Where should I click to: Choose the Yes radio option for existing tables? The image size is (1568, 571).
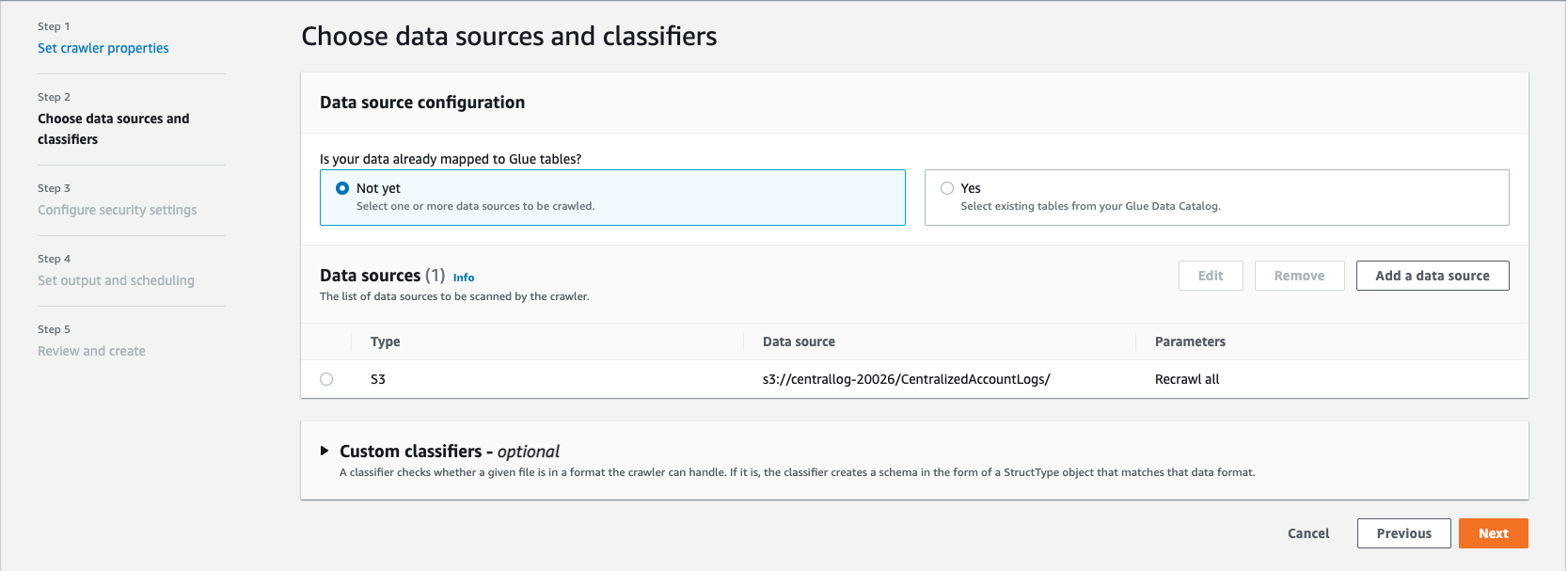pos(947,188)
